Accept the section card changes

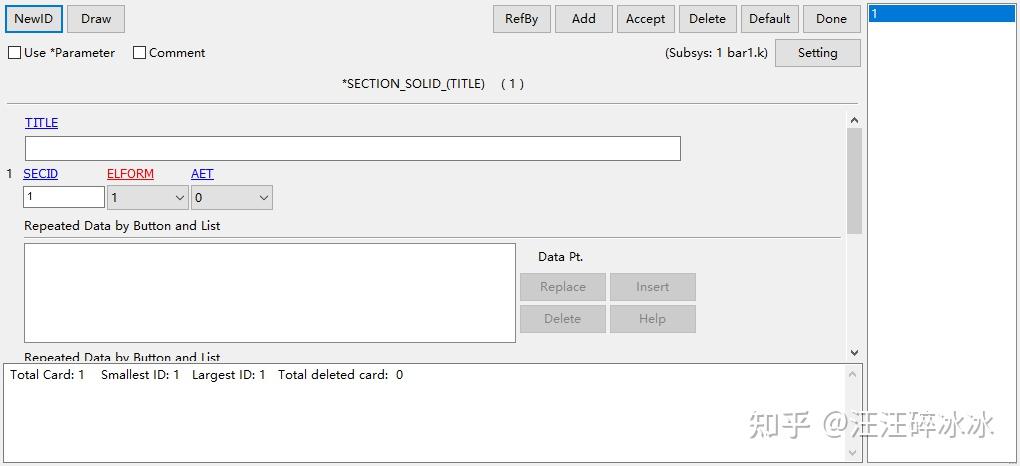coord(645,19)
